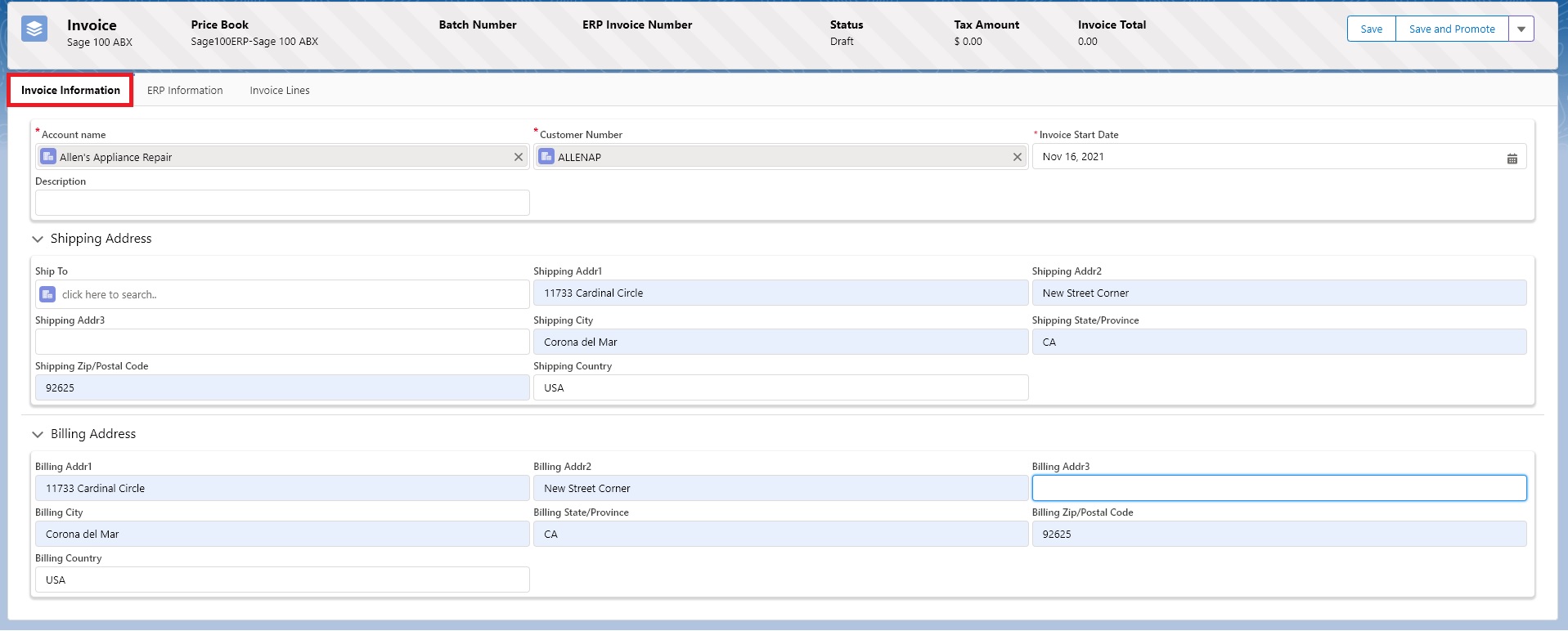Collapse the Shipping Address section
The width and height of the screenshot is (1568, 631).
38,239
